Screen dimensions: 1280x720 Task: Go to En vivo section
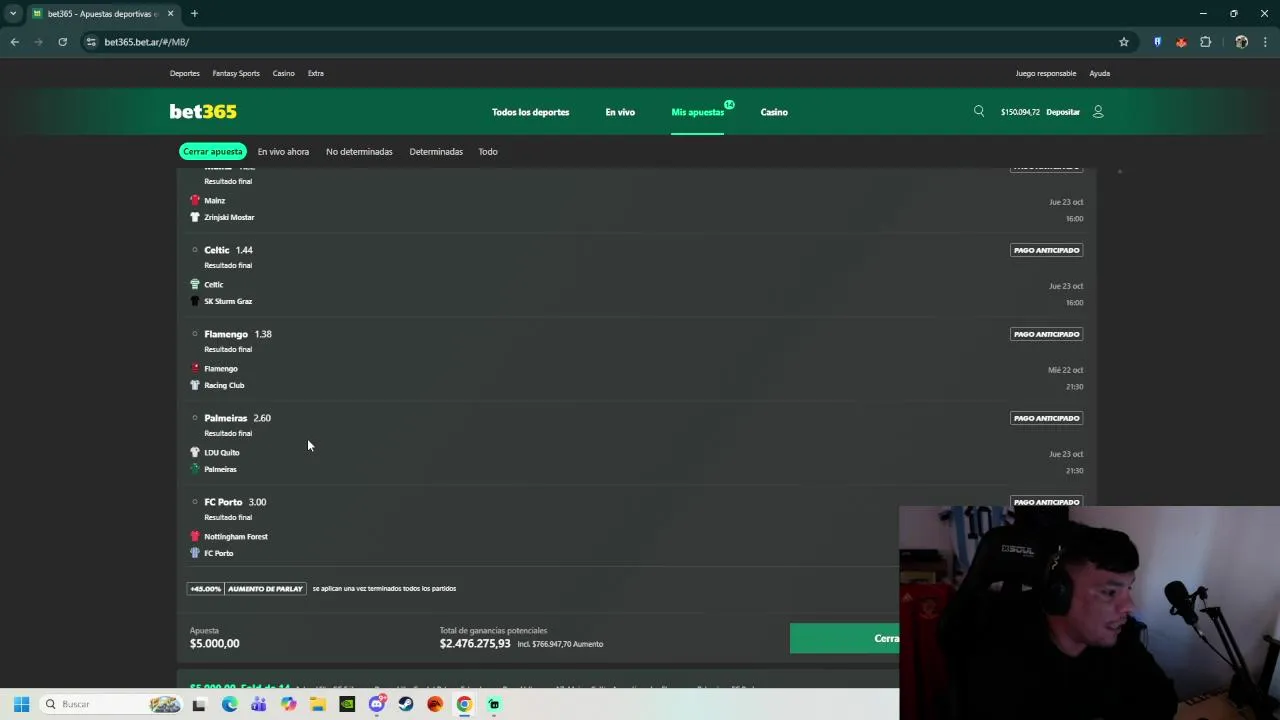pos(620,112)
